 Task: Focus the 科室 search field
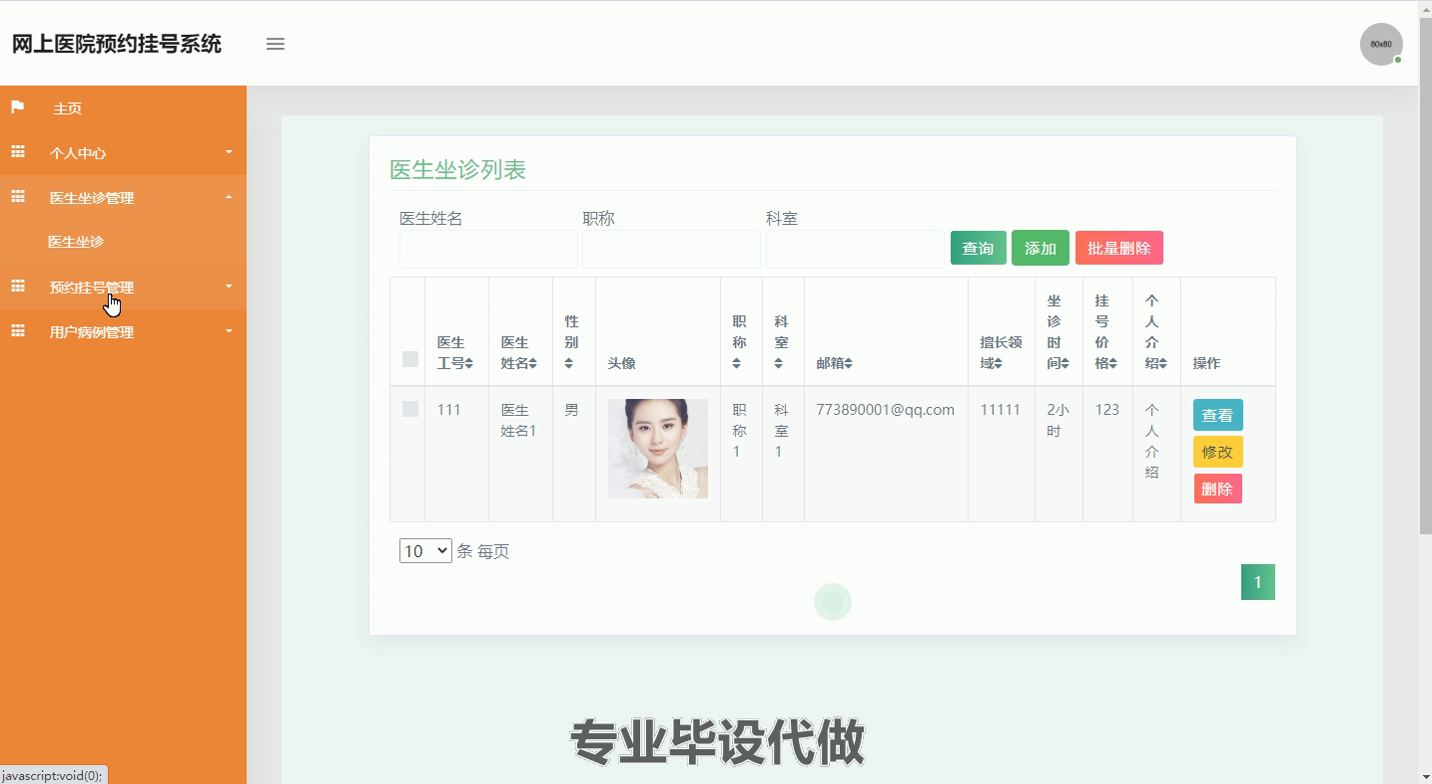tap(855, 249)
